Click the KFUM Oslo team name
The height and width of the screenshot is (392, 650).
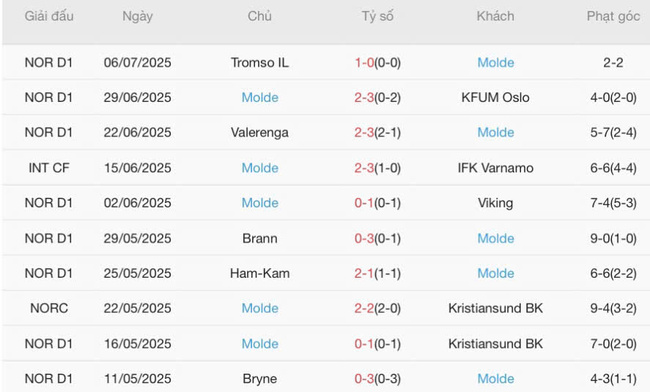coord(495,97)
